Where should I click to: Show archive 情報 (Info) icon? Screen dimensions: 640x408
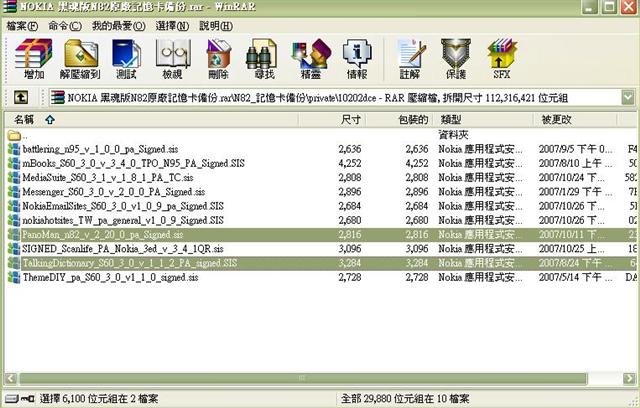[355, 59]
